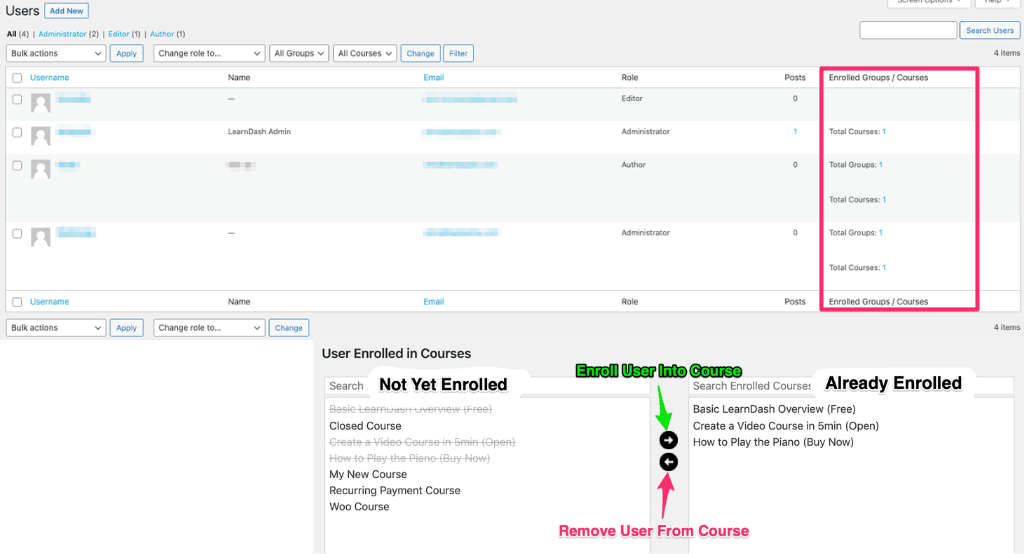Check the Author user's row checkbox
The width and height of the screenshot is (1024, 554).
[x=17, y=166]
